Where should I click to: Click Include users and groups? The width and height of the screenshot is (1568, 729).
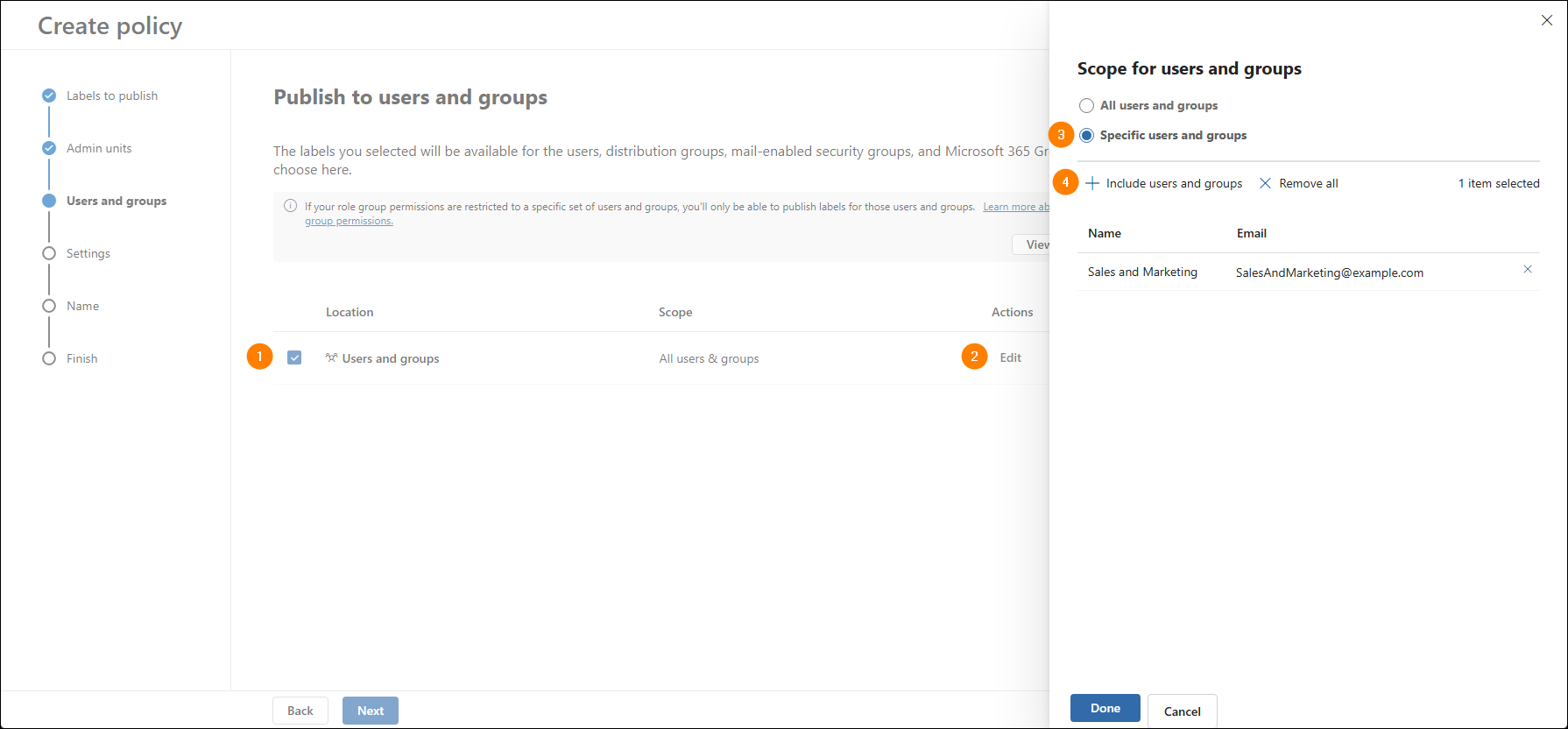pyautogui.click(x=1164, y=183)
